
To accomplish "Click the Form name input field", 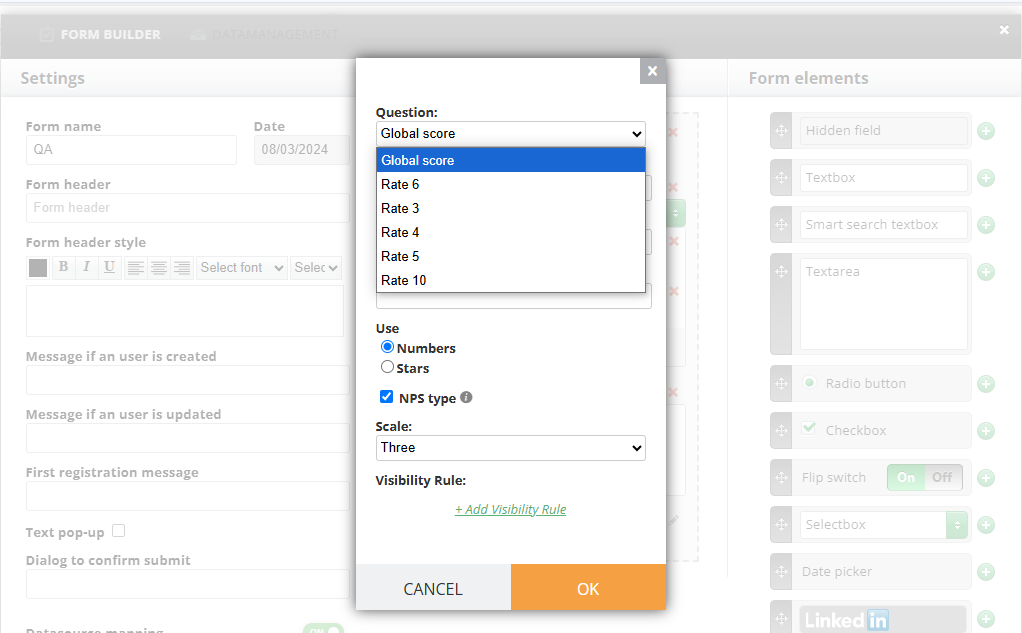I will tap(131, 150).
